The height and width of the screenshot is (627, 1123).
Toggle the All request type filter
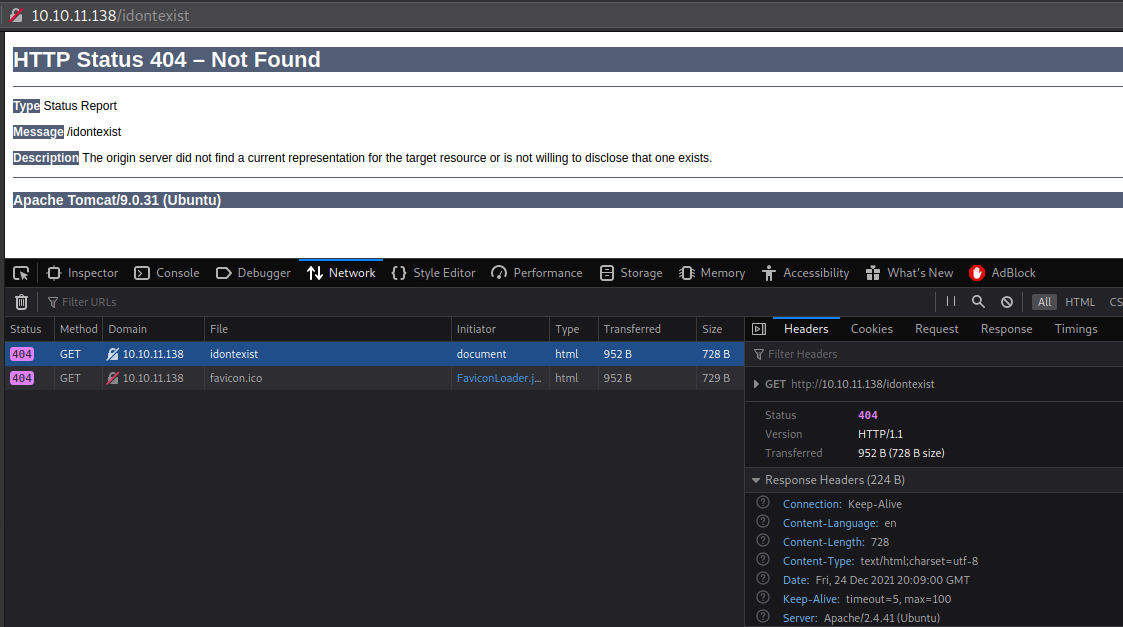click(1044, 302)
